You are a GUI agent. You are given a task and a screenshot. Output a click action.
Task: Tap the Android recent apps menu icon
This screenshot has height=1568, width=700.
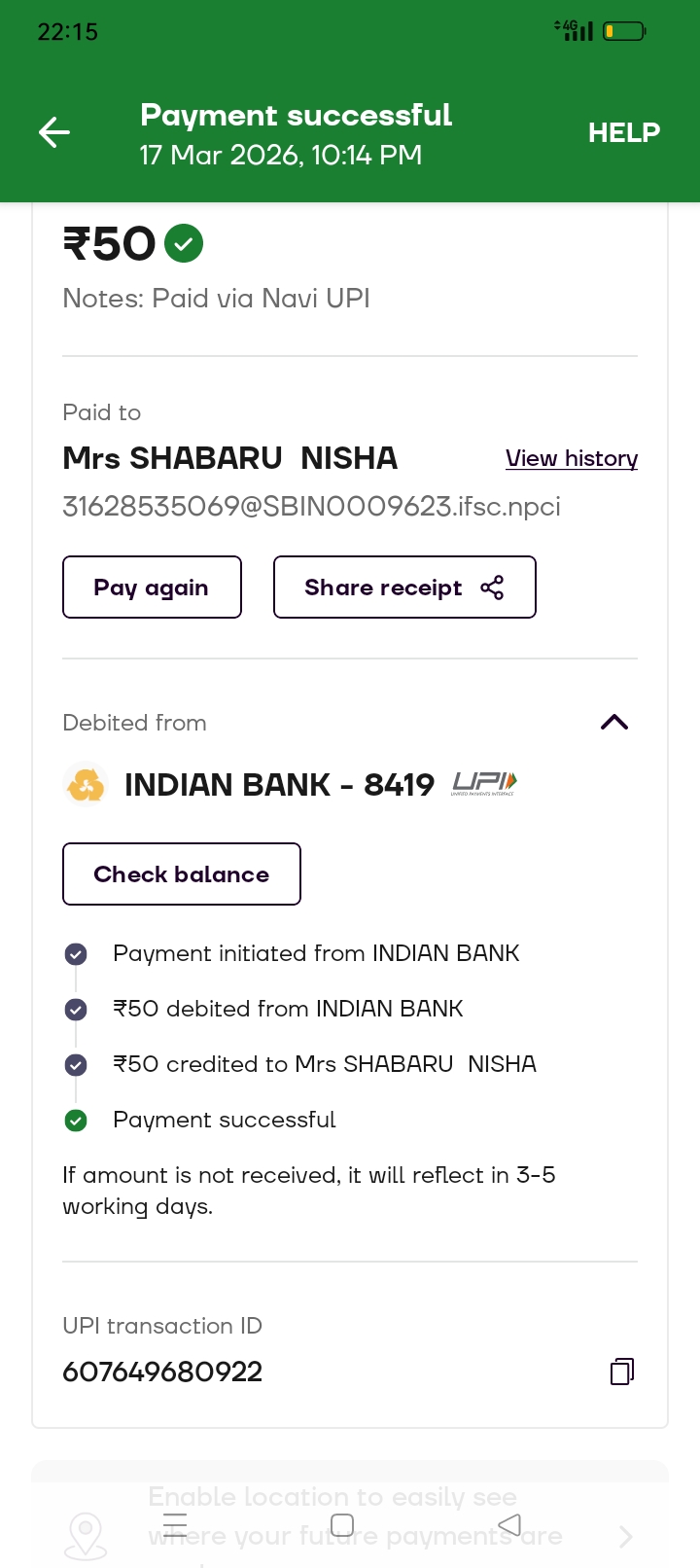175,1524
